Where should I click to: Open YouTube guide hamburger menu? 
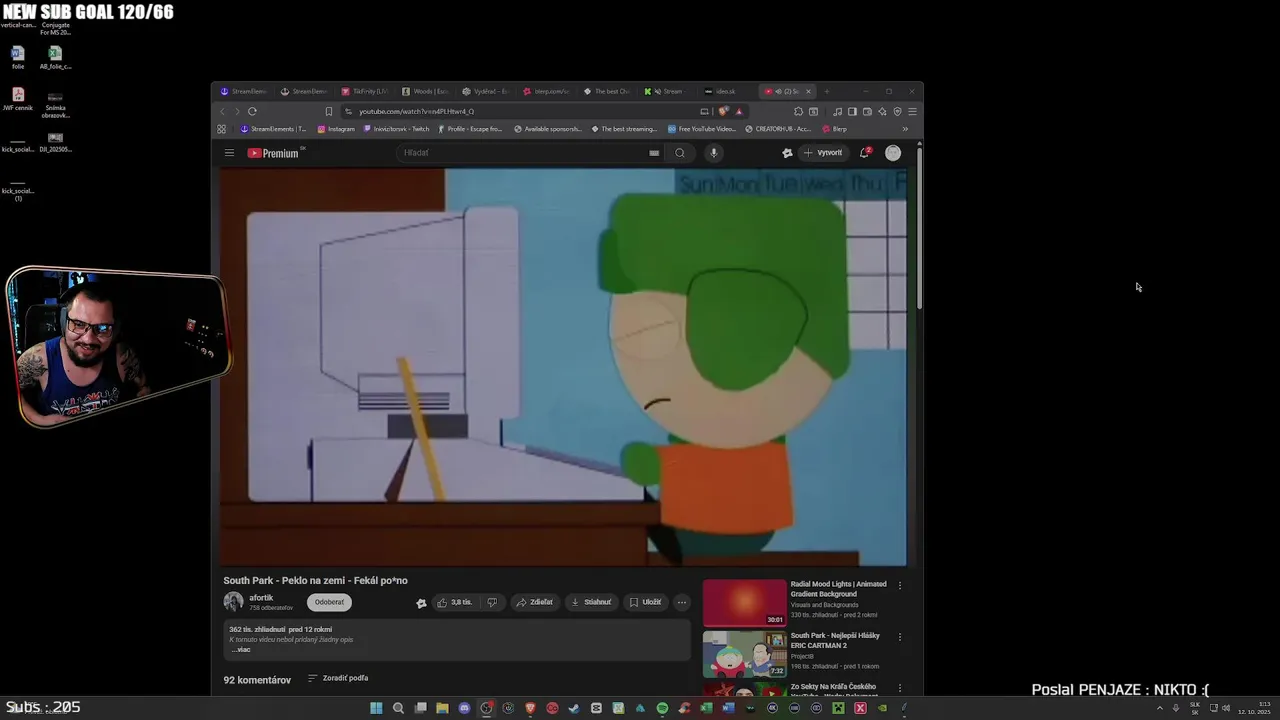229,153
